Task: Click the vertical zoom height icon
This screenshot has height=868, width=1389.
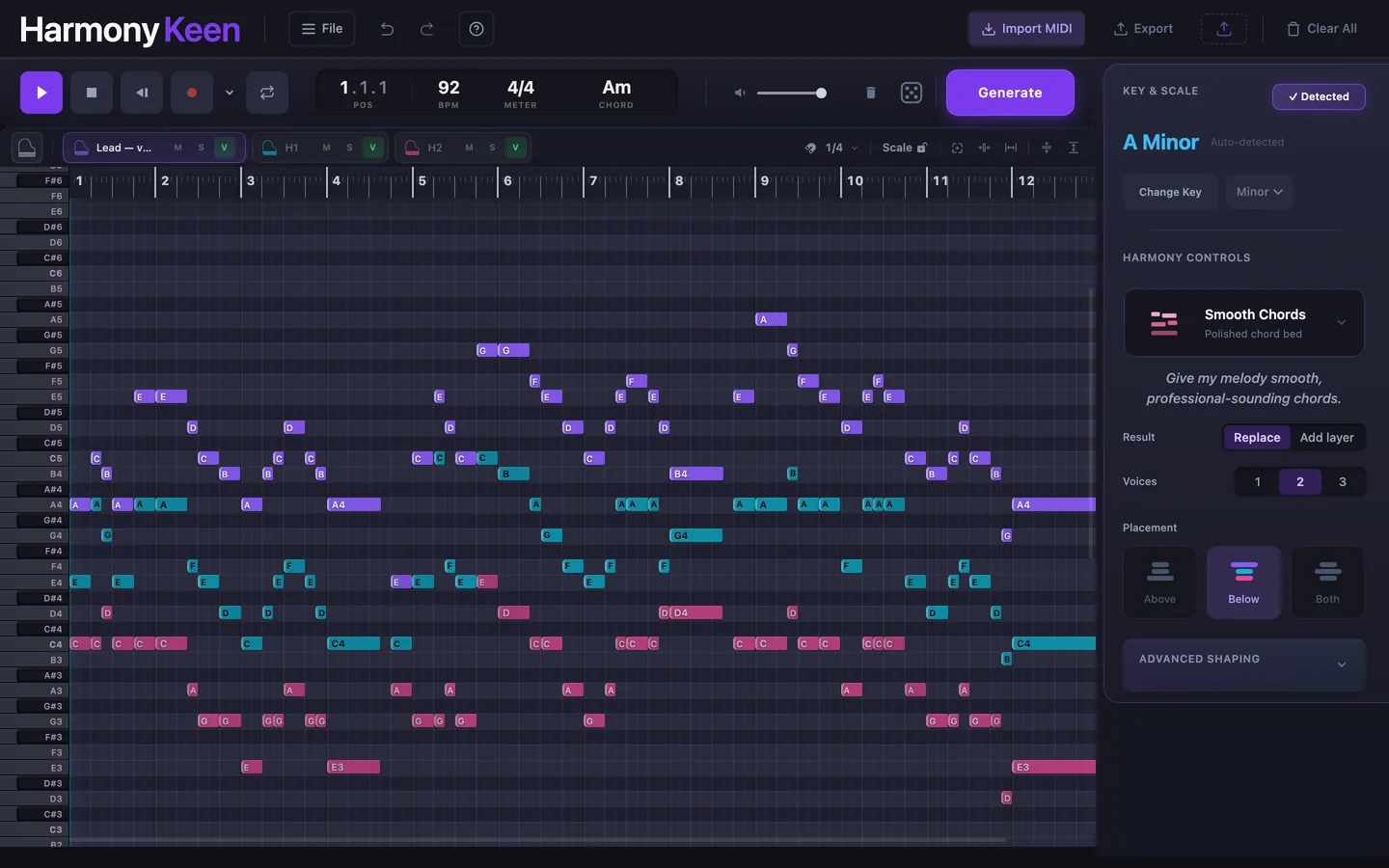Action: click(x=1074, y=148)
